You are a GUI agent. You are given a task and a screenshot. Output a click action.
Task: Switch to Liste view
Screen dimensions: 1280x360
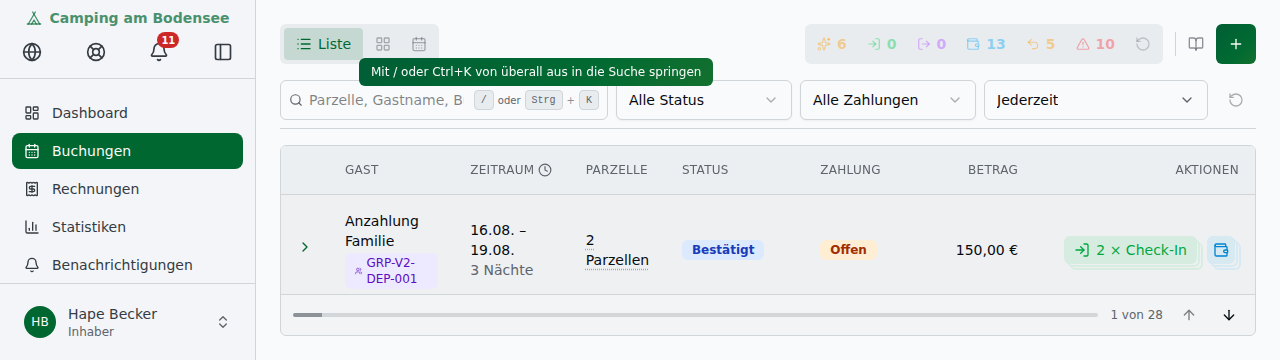coord(324,44)
